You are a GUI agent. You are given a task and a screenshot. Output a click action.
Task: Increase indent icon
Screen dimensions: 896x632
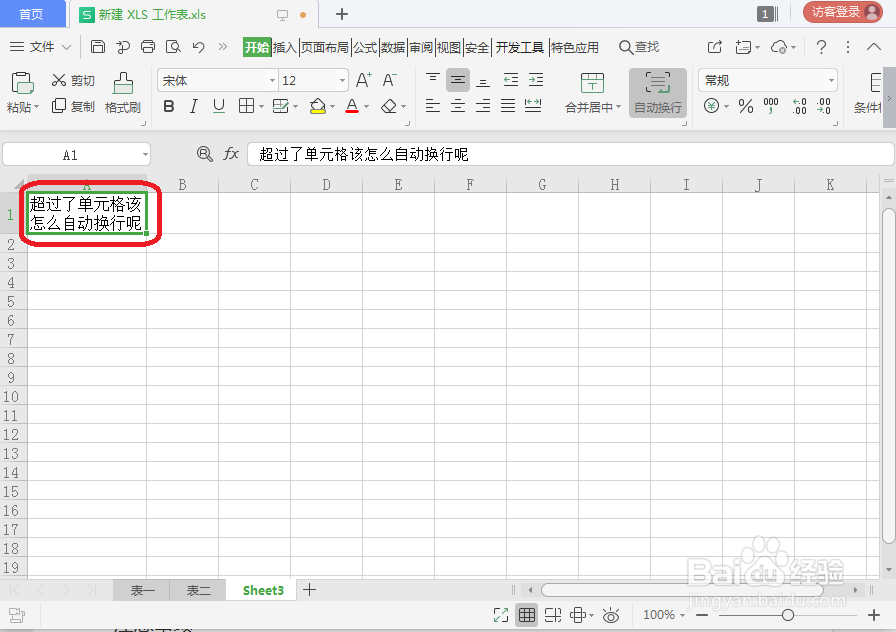[536, 80]
